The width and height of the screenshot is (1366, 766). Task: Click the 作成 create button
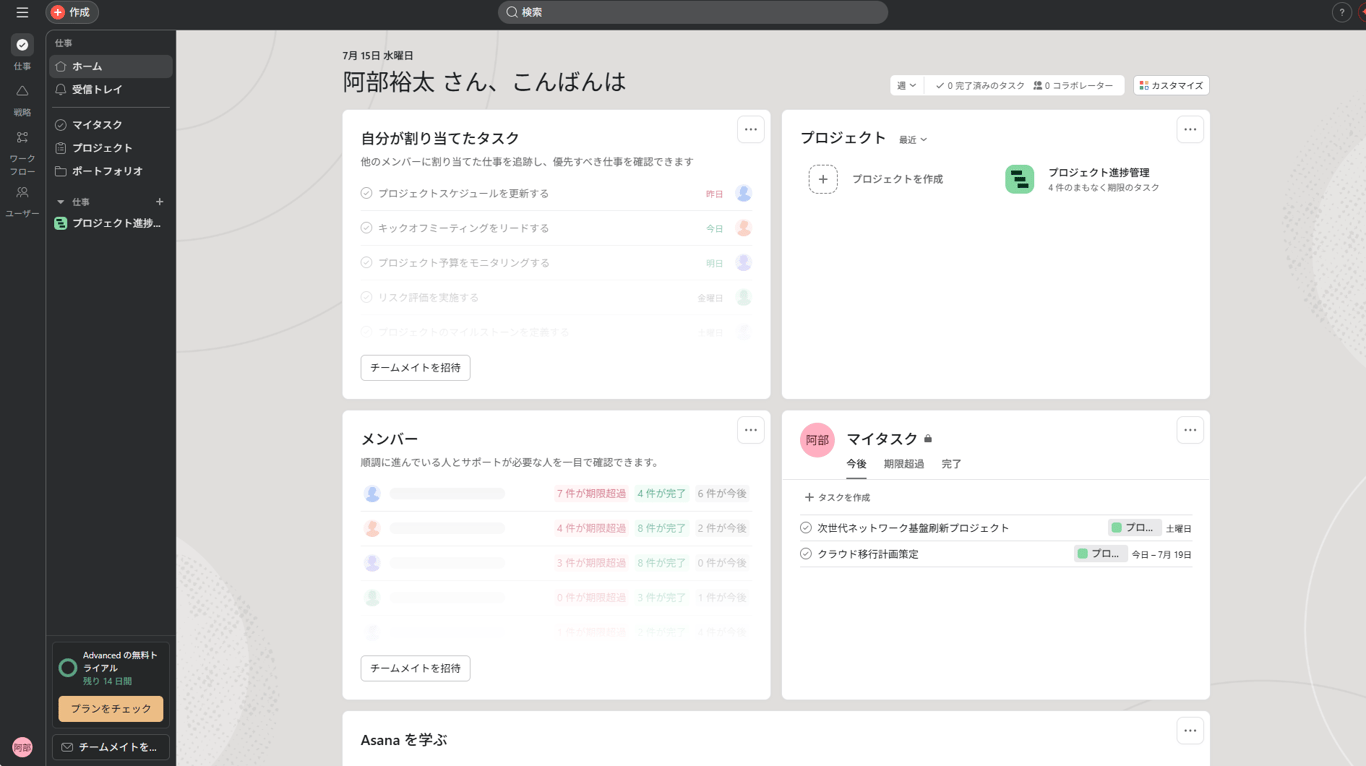72,13
